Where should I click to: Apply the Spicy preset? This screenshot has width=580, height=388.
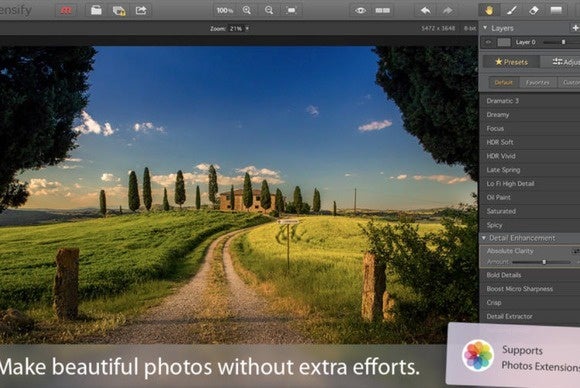tap(530, 225)
